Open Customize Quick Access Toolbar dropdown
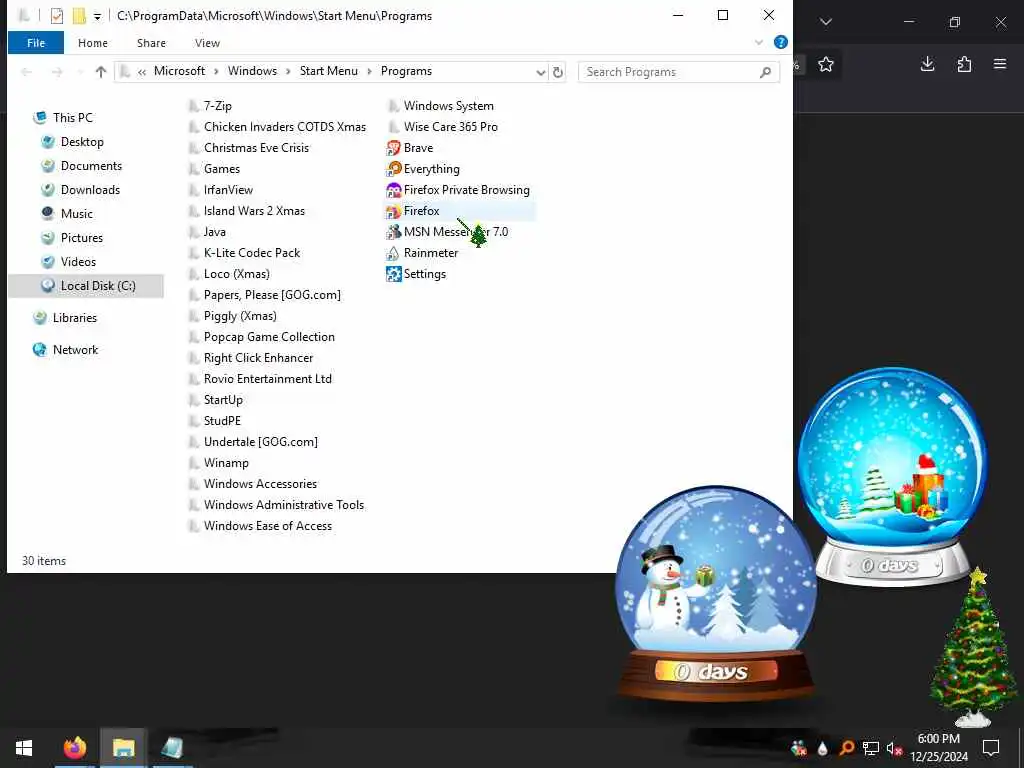This screenshot has width=1024, height=768. click(x=97, y=16)
